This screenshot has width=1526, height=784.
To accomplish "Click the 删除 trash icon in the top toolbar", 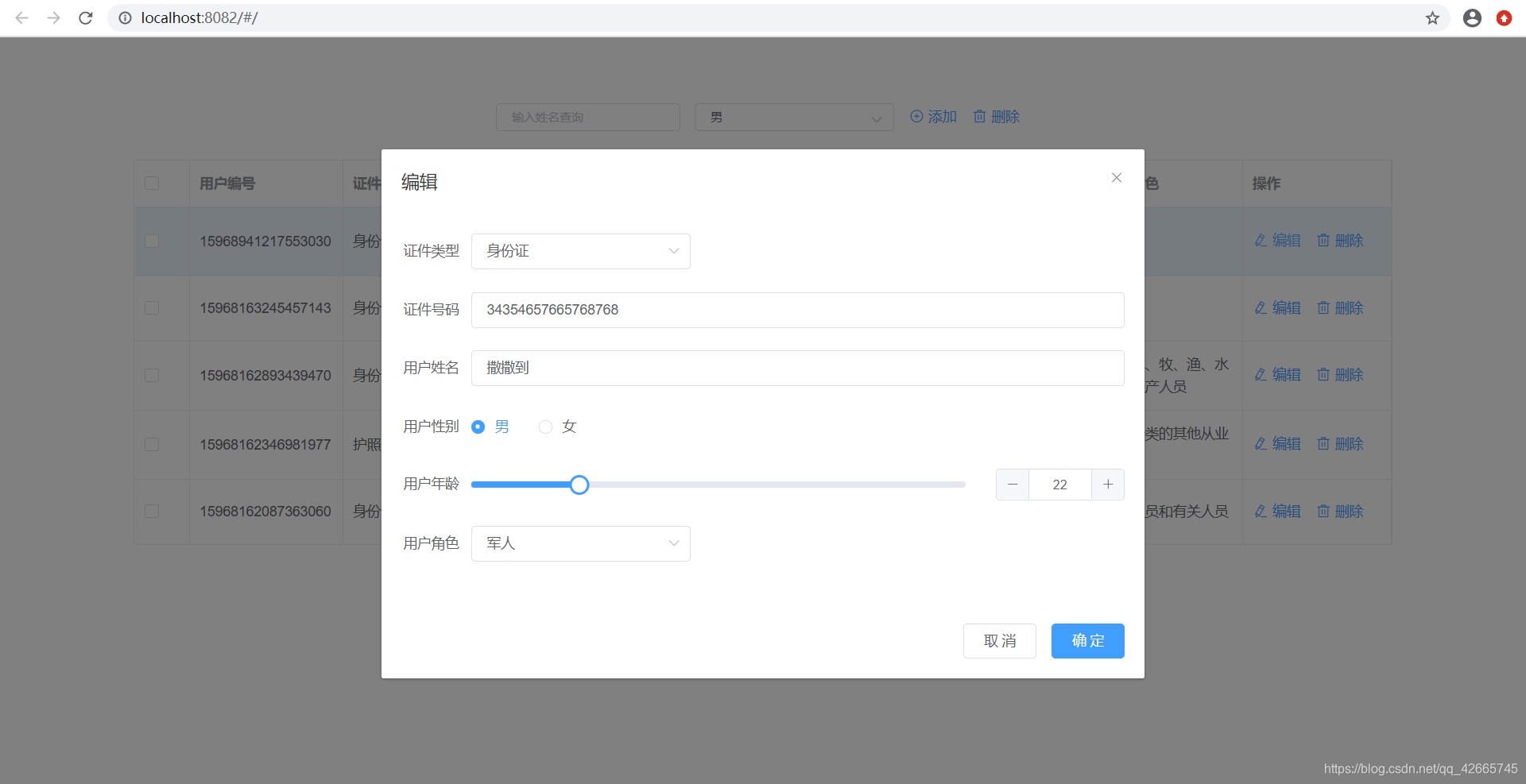I will [x=979, y=117].
